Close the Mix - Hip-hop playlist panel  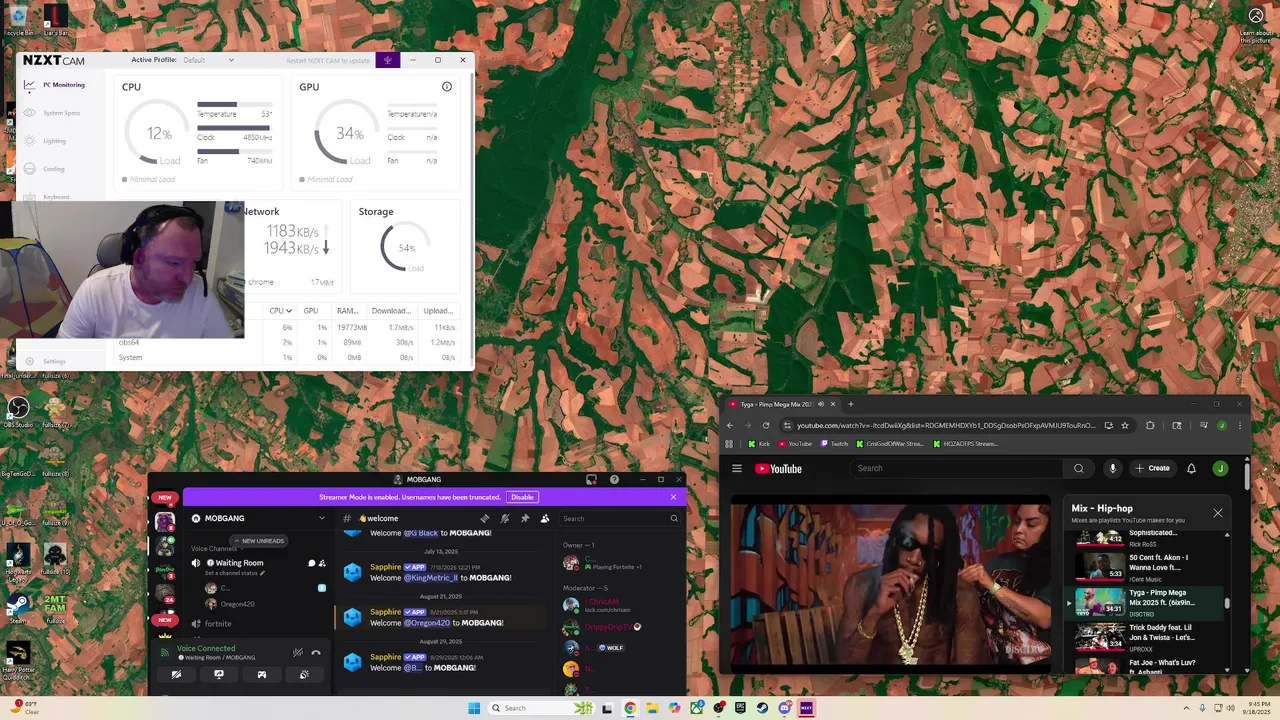click(x=1218, y=513)
